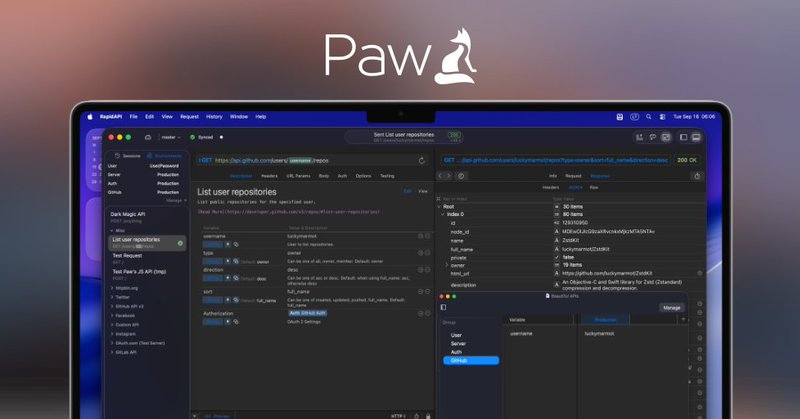Open the Read More GitHub developer link
This screenshot has width=800, height=419.
click(x=288, y=211)
